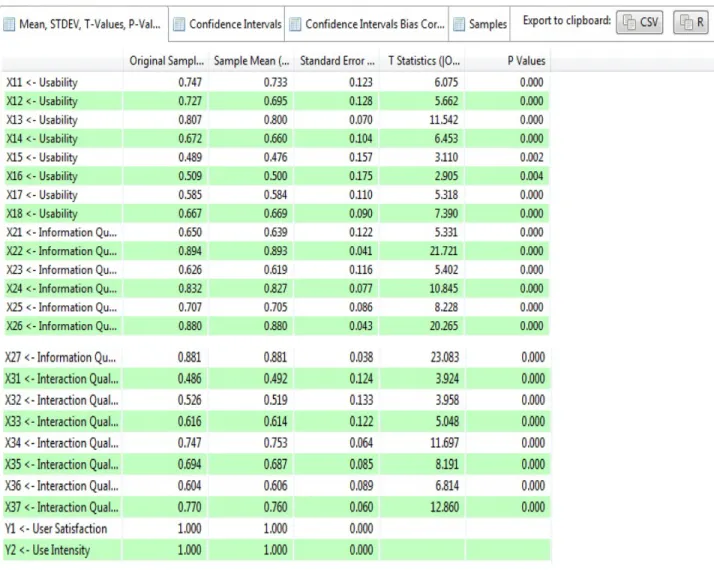The height and width of the screenshot is (570, 714).
Task: Click the table icon on the Samples tab
Action: 459,24
